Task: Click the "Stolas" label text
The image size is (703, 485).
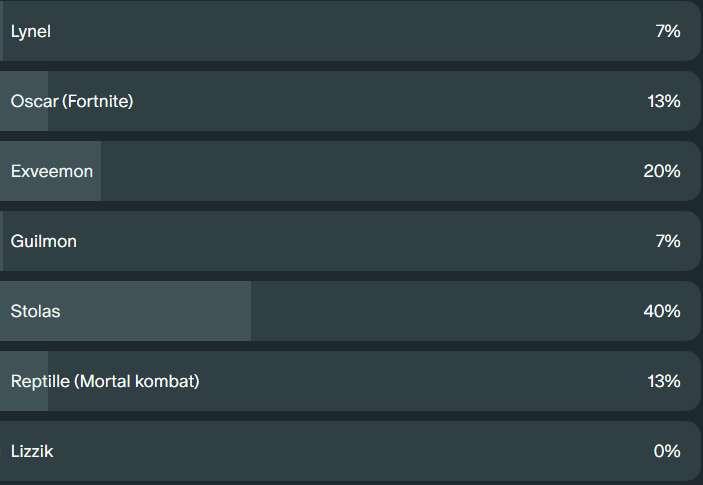Action: tap(35, 311)
